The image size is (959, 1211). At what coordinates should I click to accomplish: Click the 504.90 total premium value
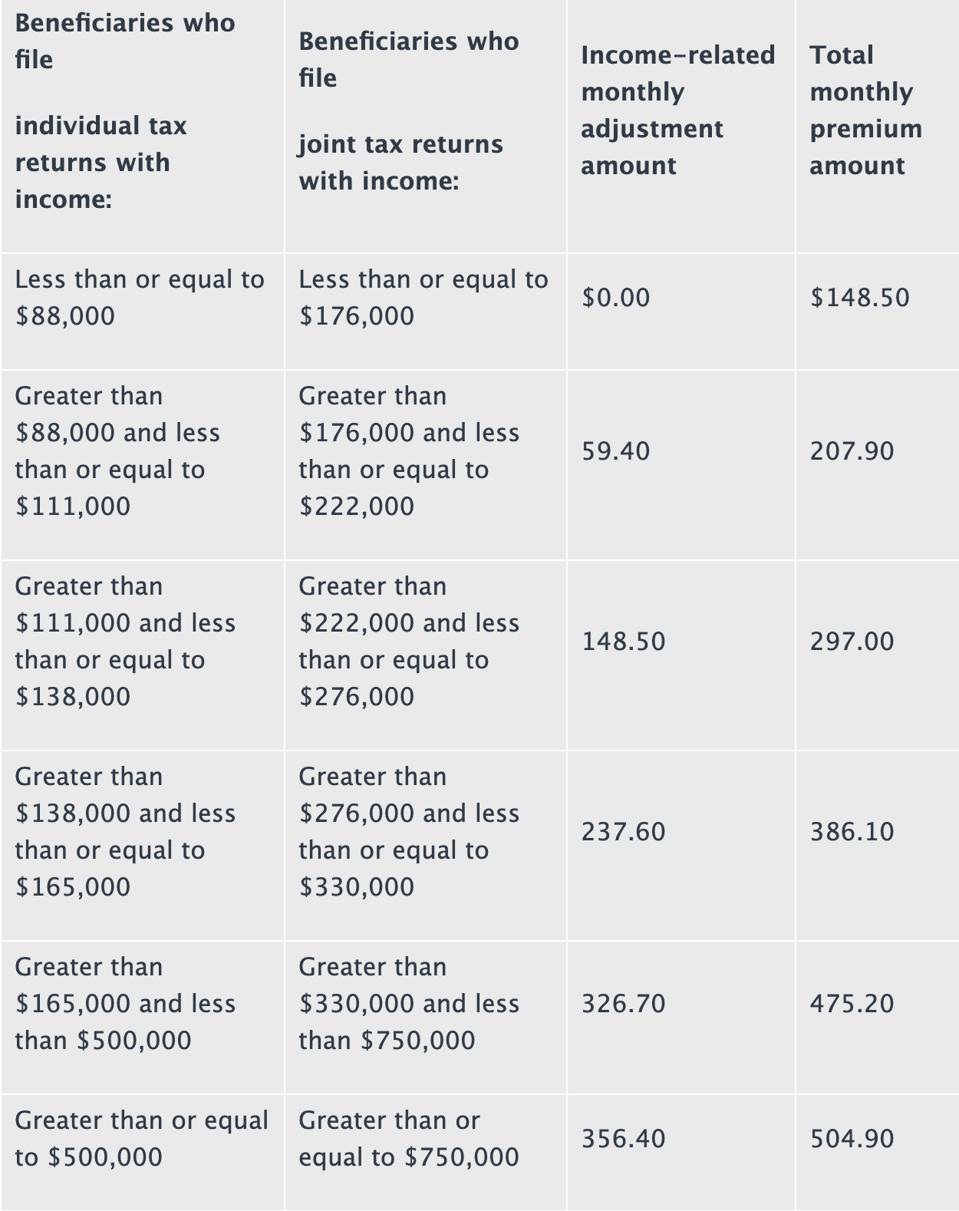852,1139
